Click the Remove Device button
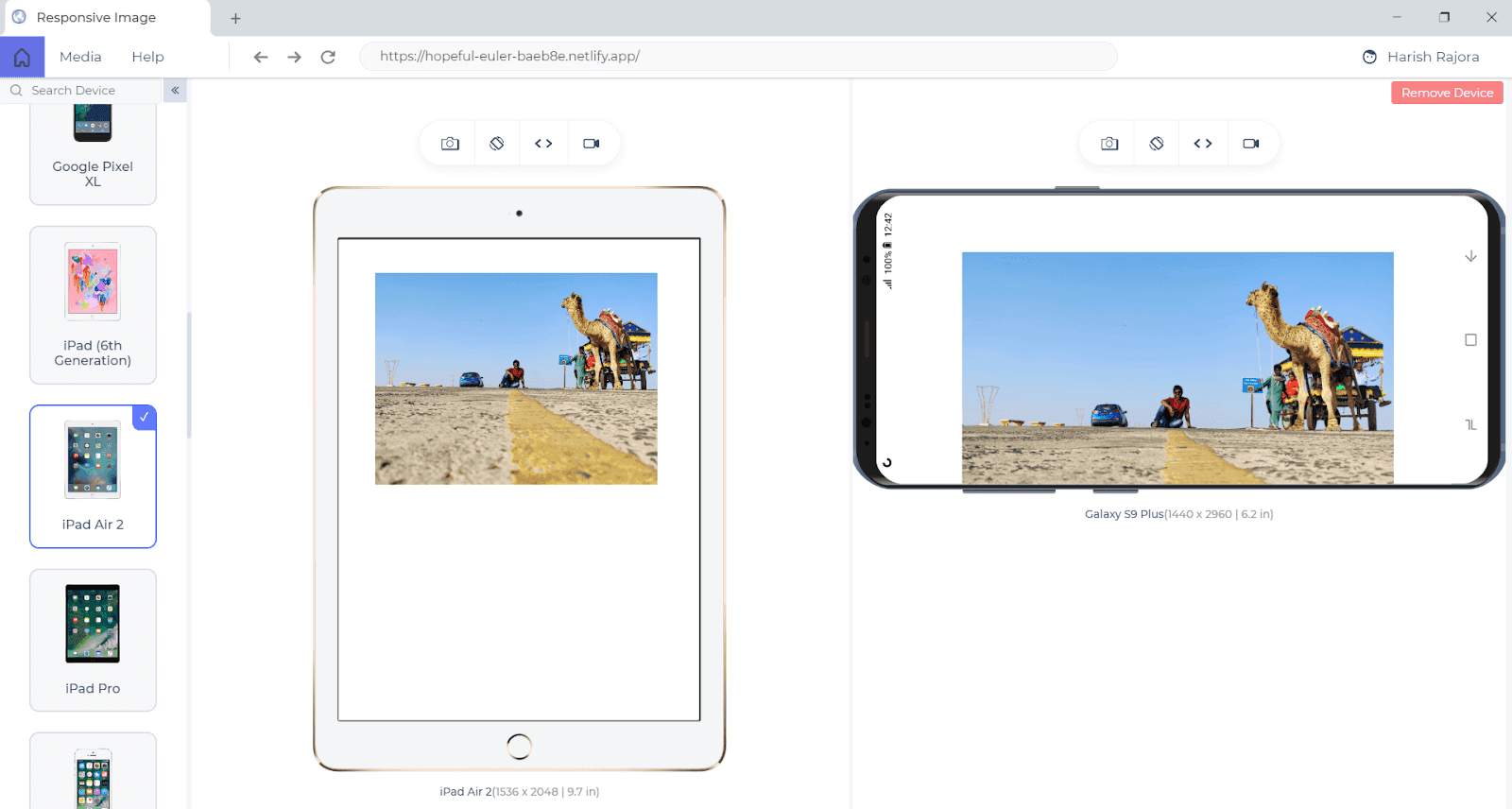 coord(1447,93)
